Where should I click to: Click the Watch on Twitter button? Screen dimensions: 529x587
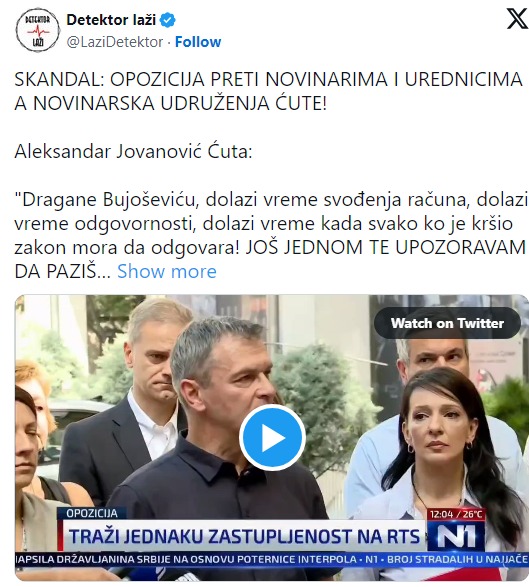click(x=447, y=323)
